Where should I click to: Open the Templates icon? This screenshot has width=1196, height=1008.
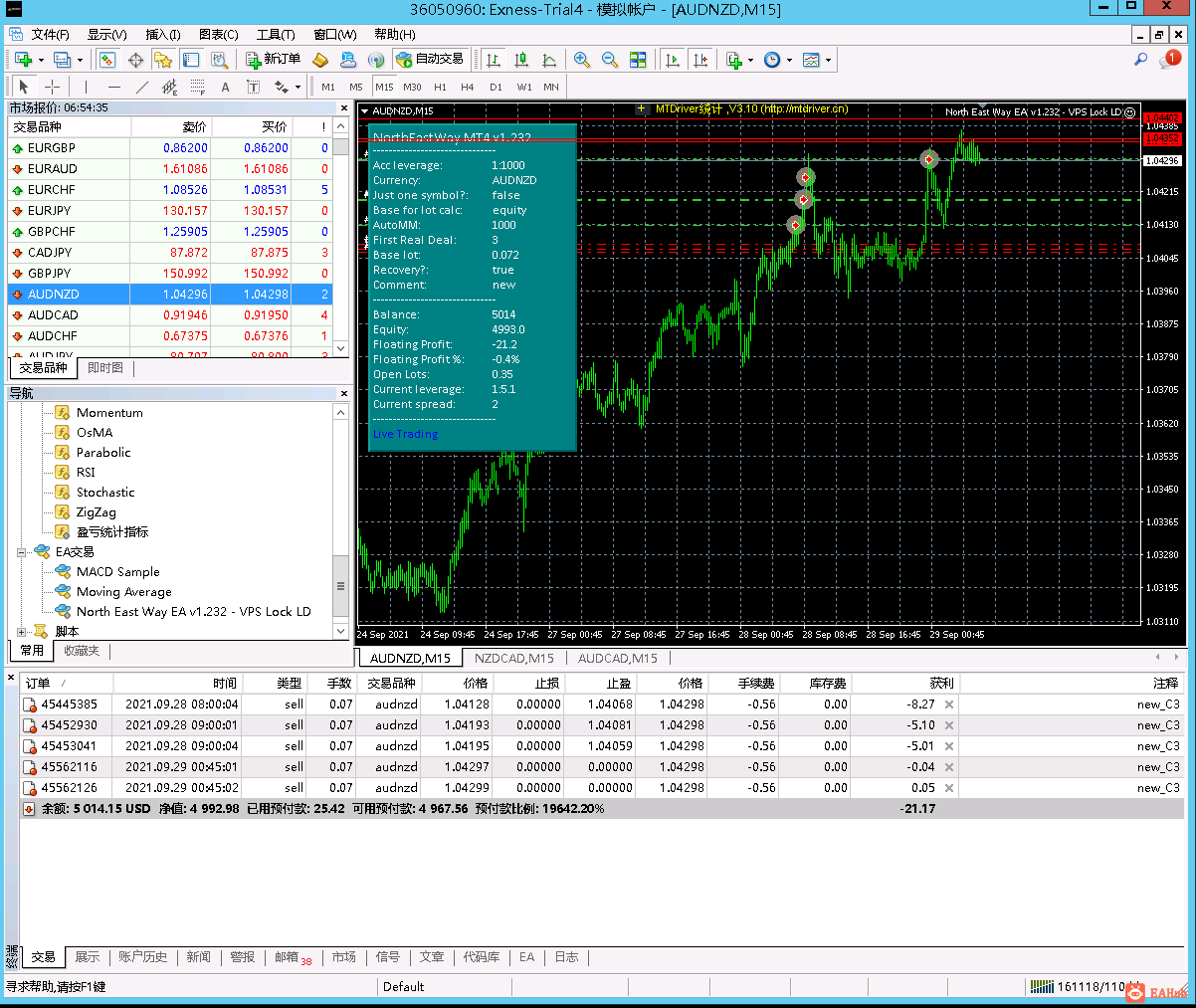[811, 60]
